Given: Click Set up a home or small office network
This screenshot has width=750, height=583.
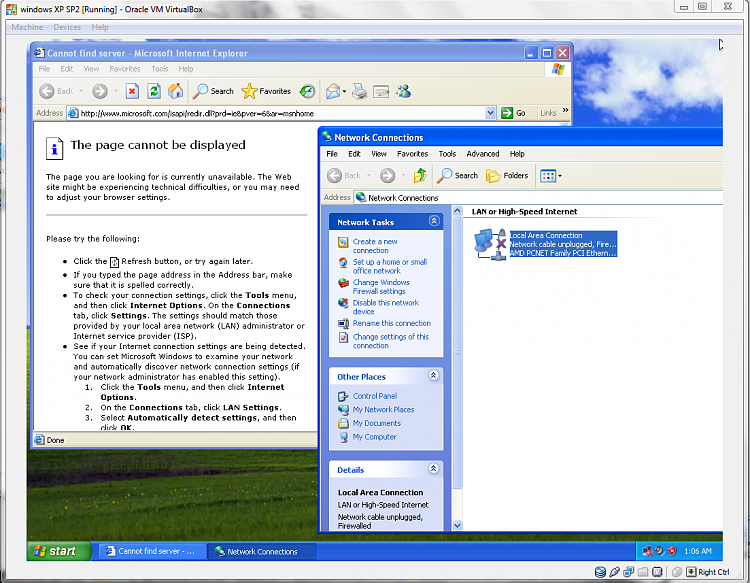Looking at the screenshot, I should (390, 266).
